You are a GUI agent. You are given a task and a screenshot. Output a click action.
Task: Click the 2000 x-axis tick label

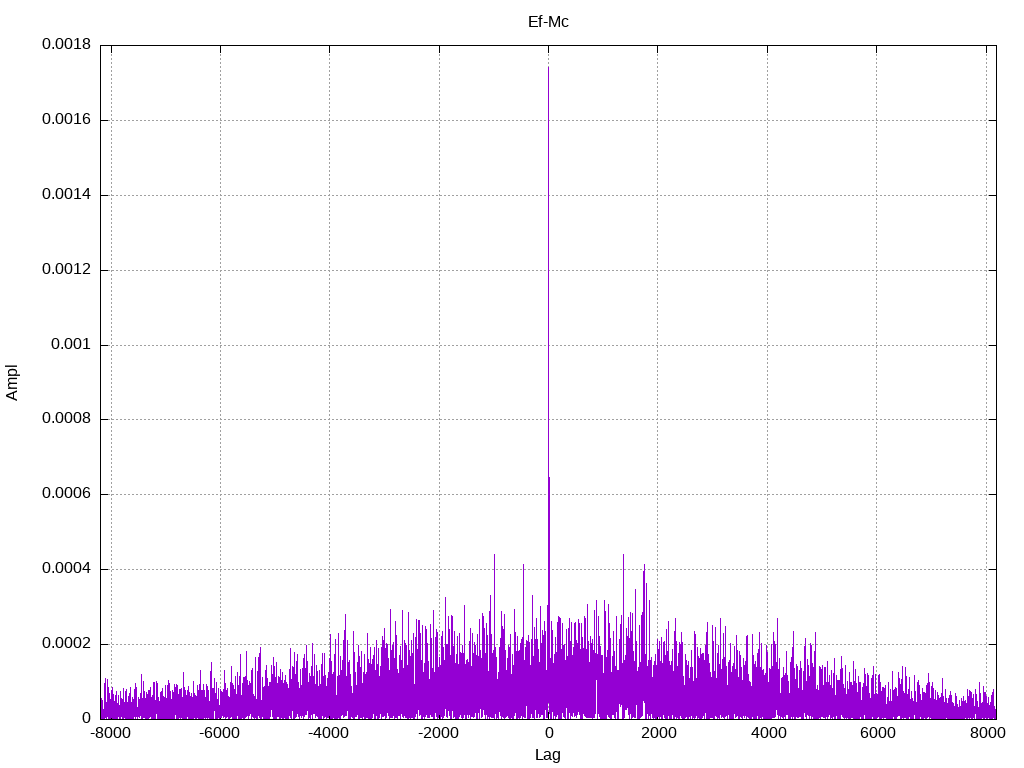(x=658, y=734)
